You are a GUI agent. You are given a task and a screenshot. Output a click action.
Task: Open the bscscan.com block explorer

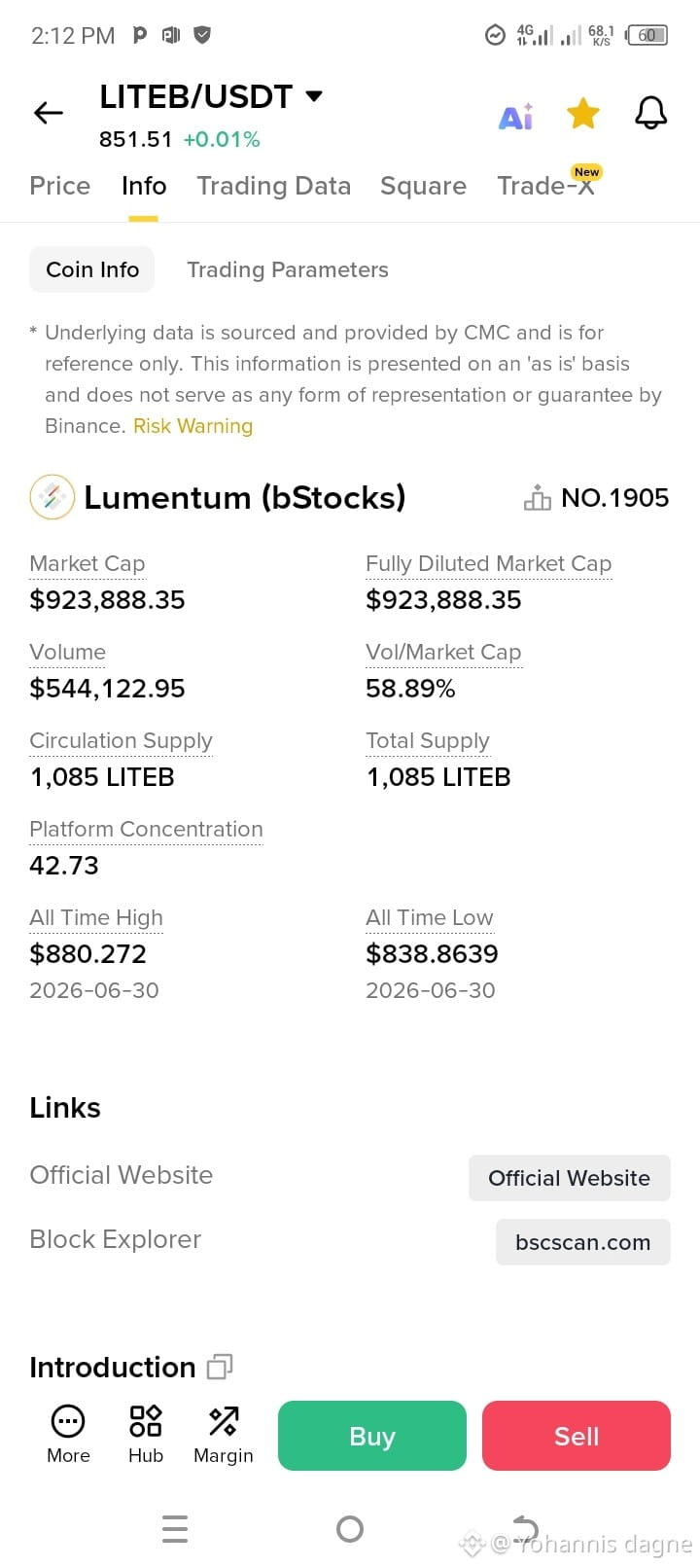click(x=583, y=1242)
